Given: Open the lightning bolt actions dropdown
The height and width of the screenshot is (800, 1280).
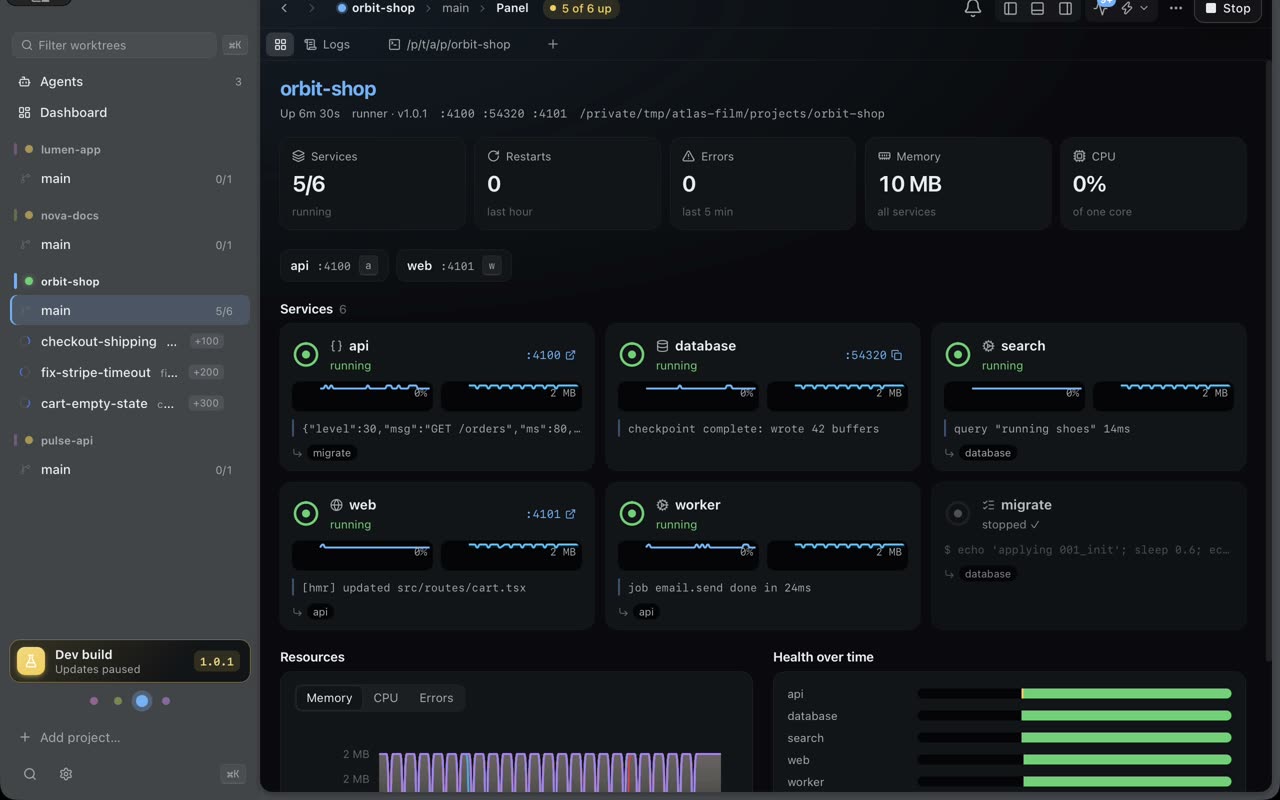Looking at the screenshot, I should pos(1133,8).
